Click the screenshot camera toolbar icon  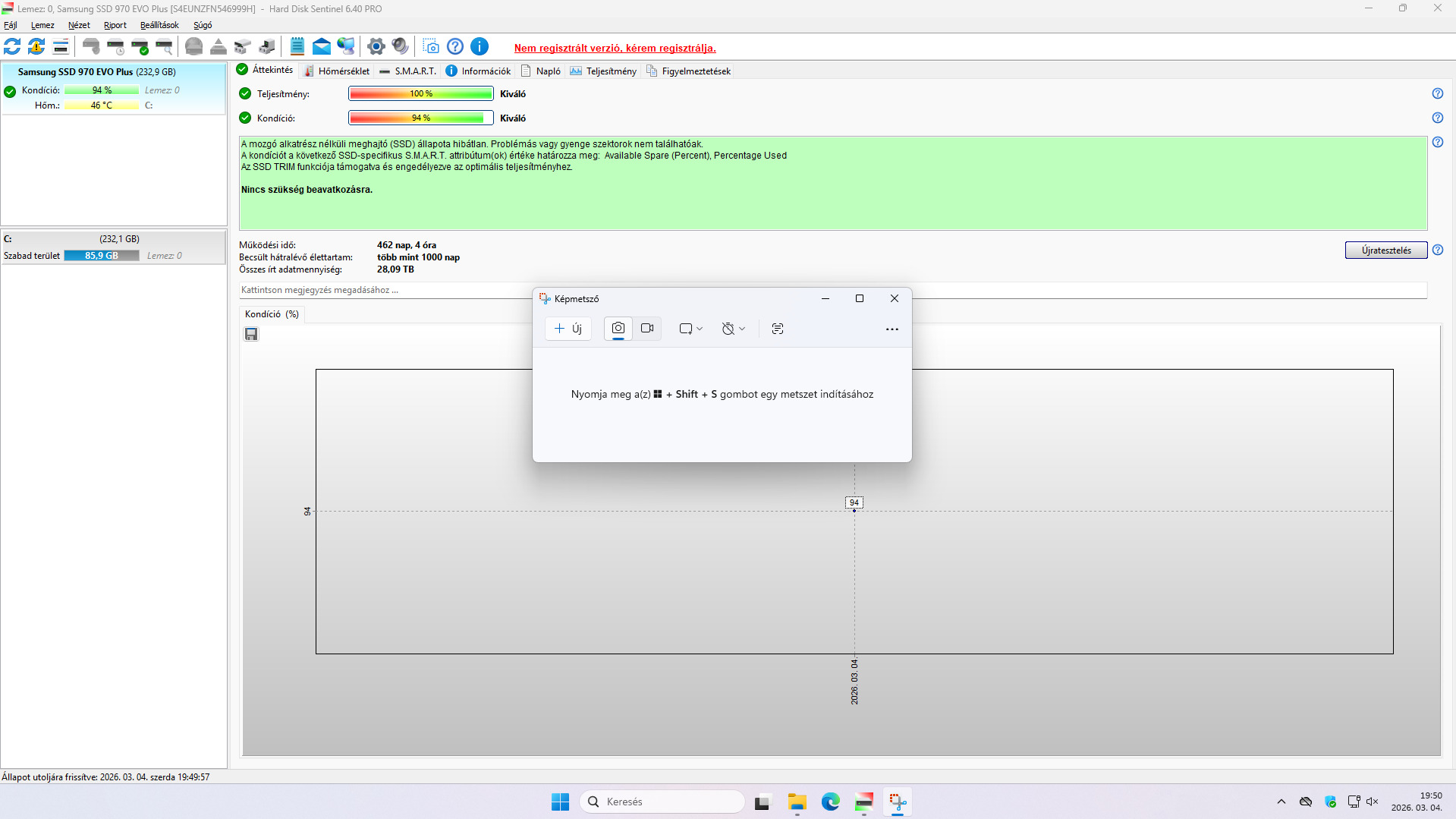(x=431, y=47)
